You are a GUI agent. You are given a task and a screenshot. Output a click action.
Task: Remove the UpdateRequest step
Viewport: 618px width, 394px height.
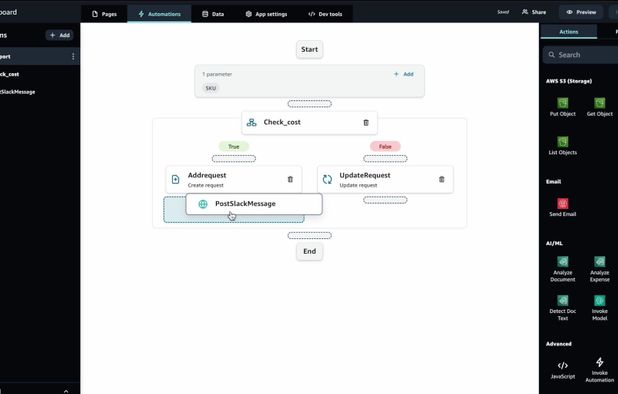click(441, 179)
